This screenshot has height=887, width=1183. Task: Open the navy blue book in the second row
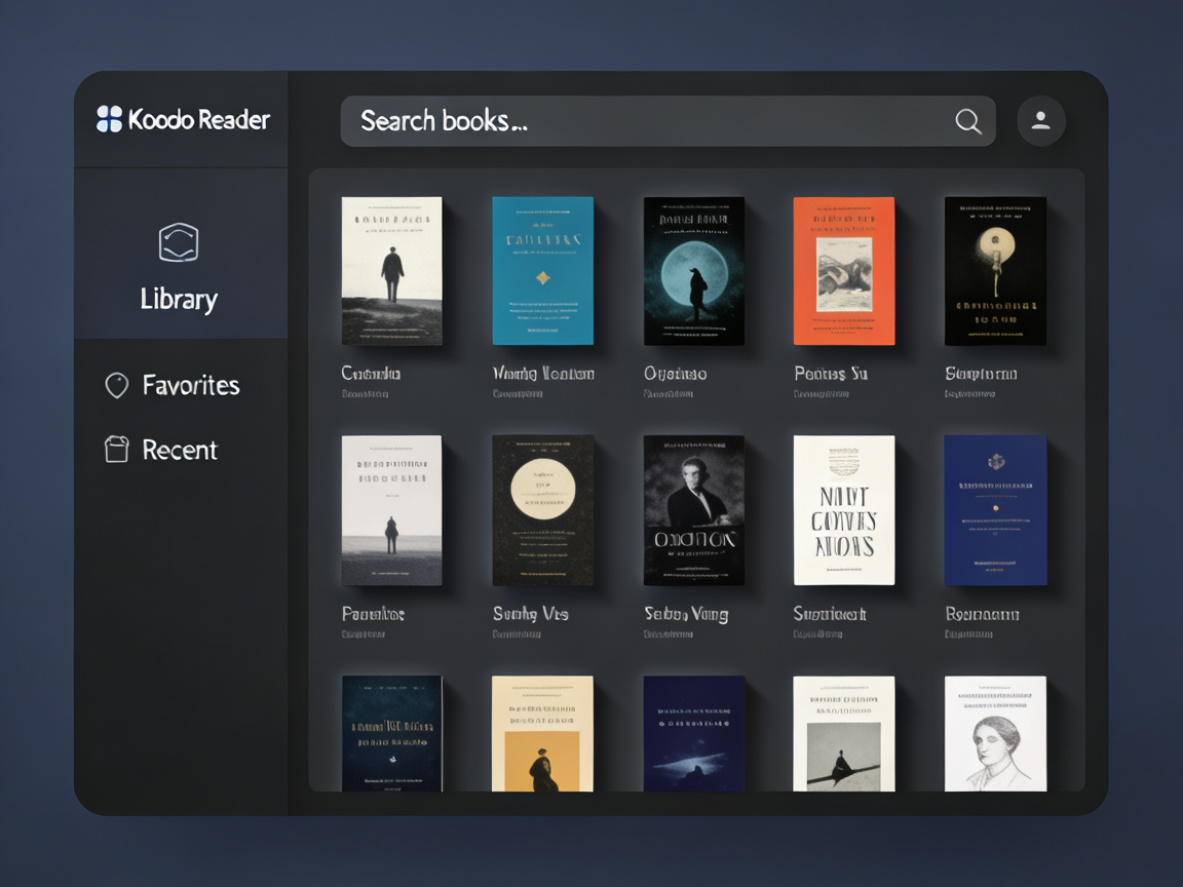[994, 509]
